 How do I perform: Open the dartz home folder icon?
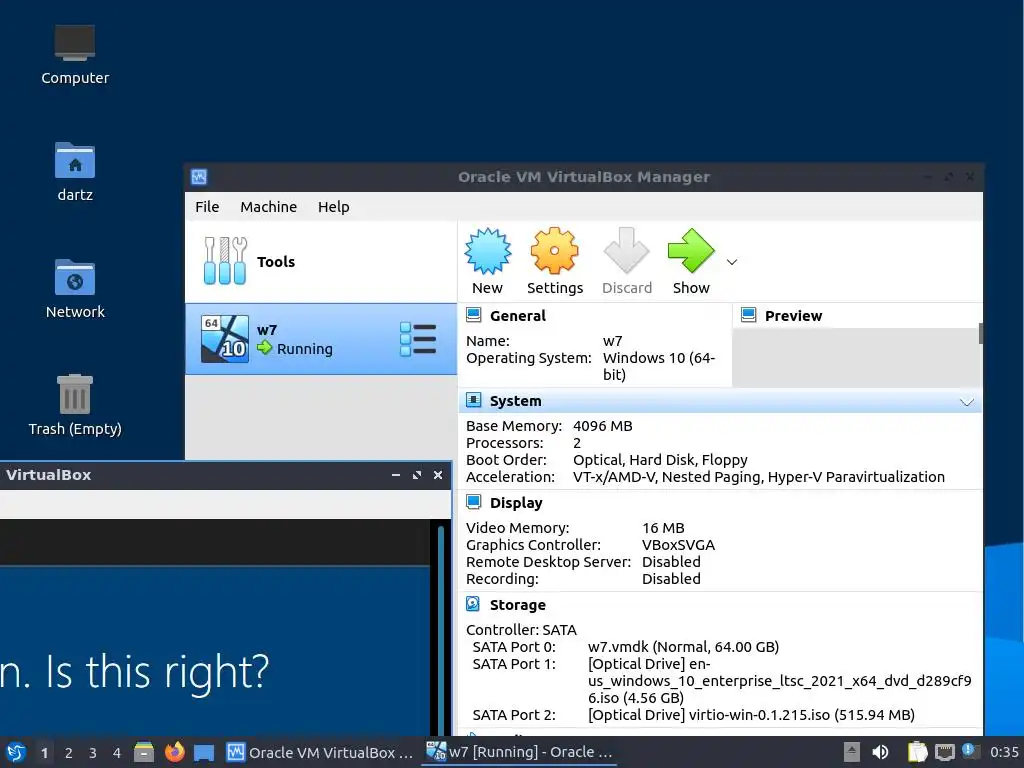click(x=74, y=160)
